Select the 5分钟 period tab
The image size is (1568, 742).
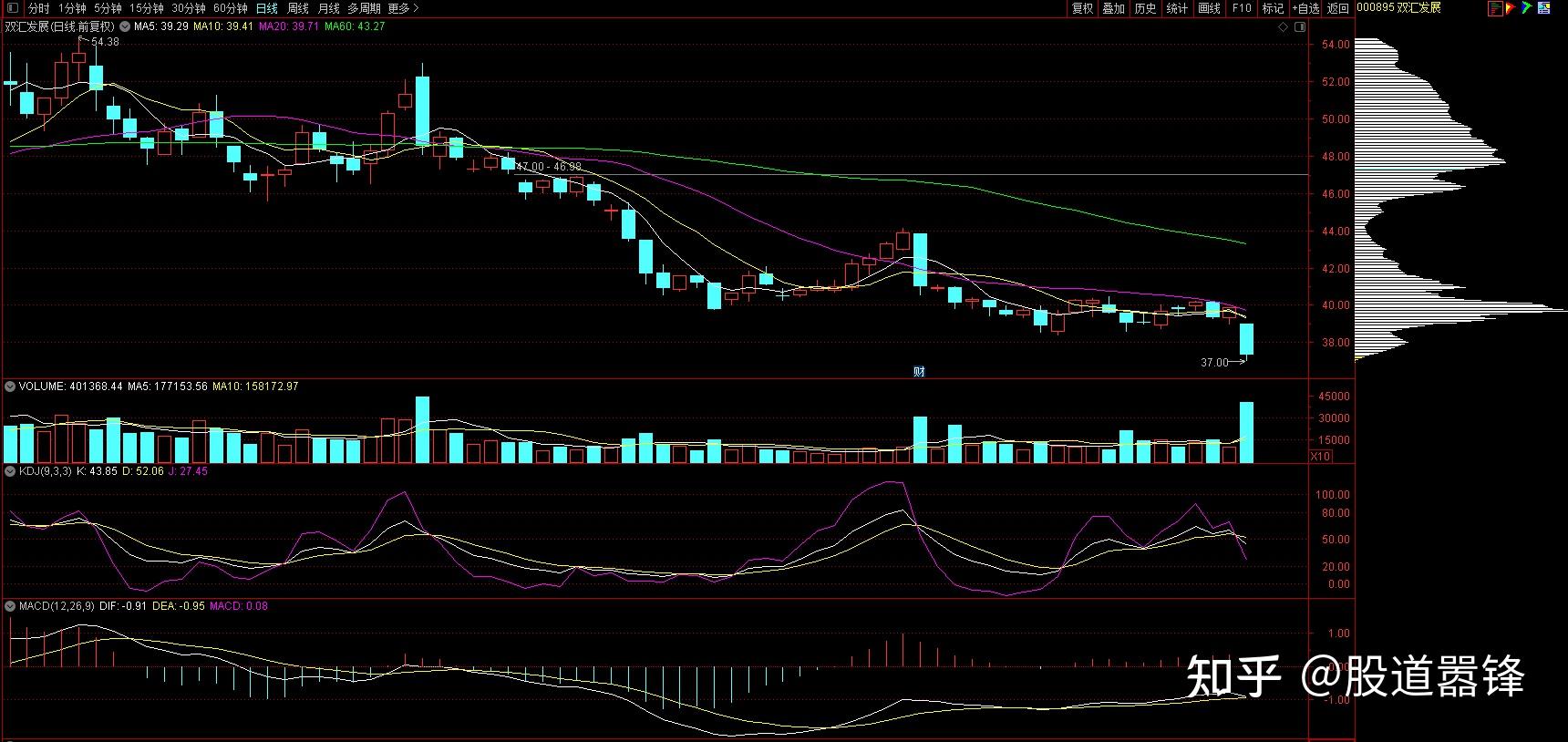pyautogui.click(x=108, y=8)
